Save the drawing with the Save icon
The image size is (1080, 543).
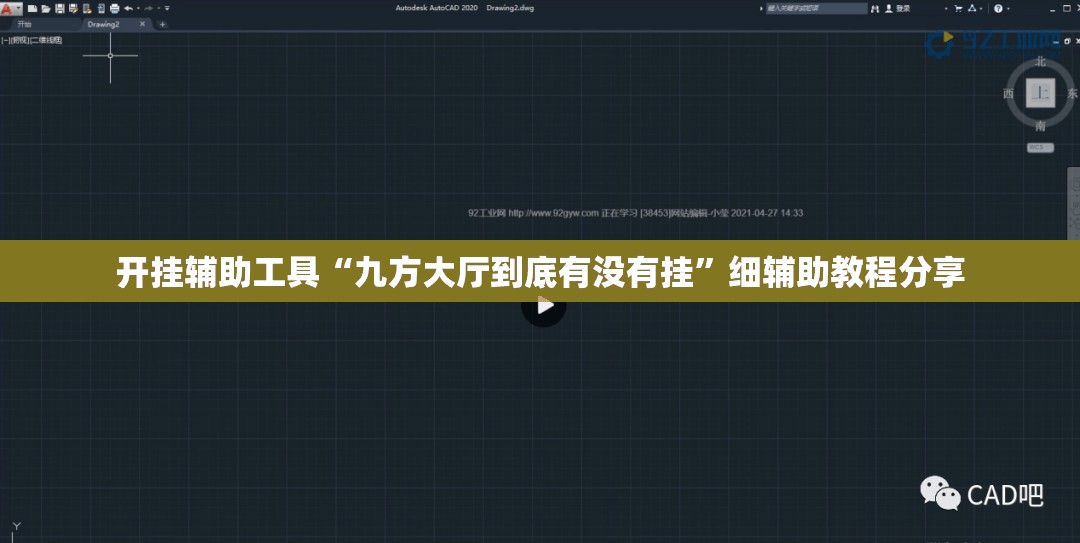[x=60, y=8]
